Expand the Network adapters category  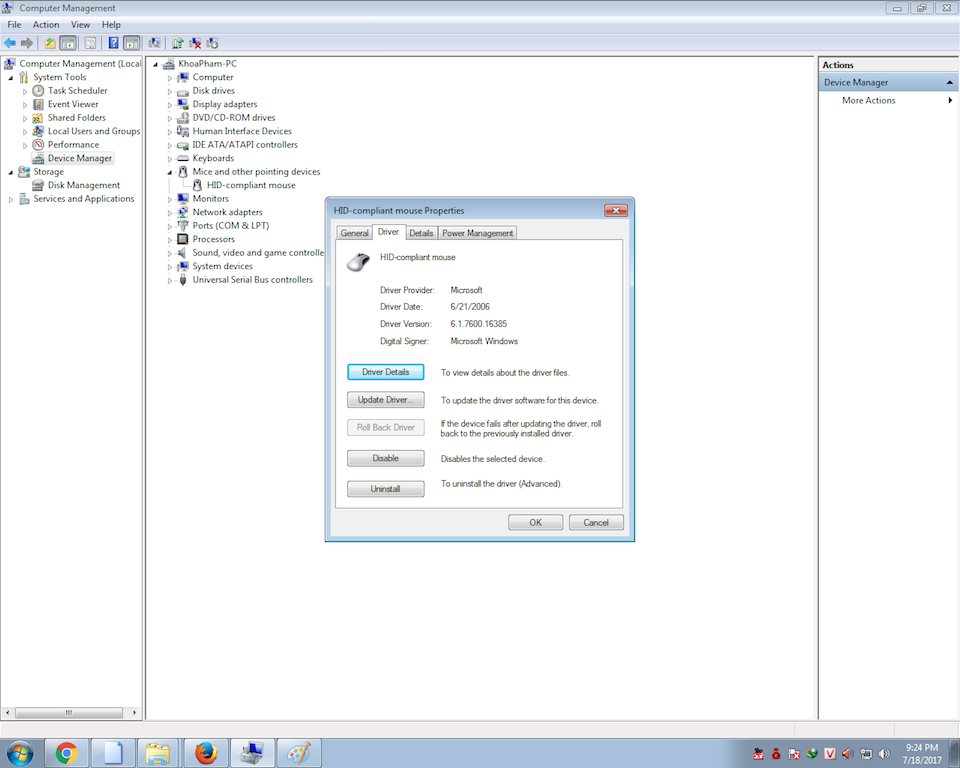[170, 213]
